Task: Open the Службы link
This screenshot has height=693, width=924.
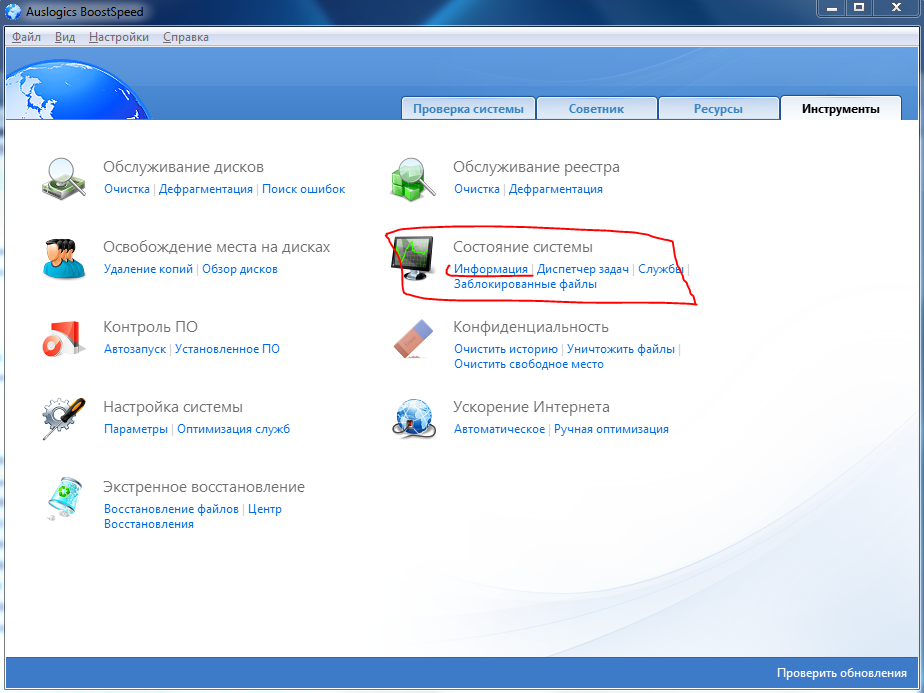Action: [661, 269]
